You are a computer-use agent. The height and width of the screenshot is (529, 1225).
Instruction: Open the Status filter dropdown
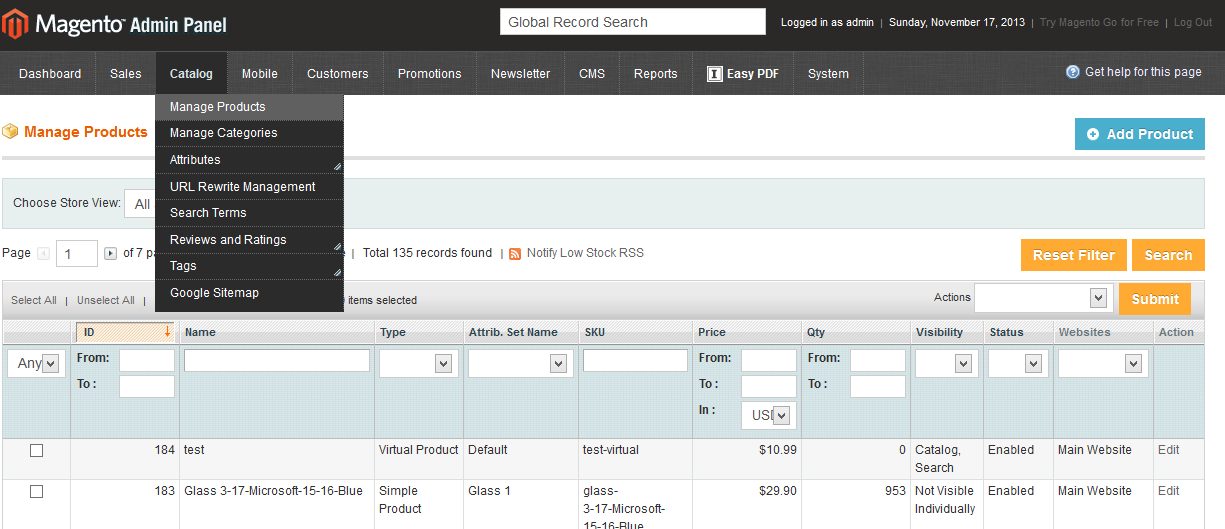pyautogui.click(x=1016, y=365)
